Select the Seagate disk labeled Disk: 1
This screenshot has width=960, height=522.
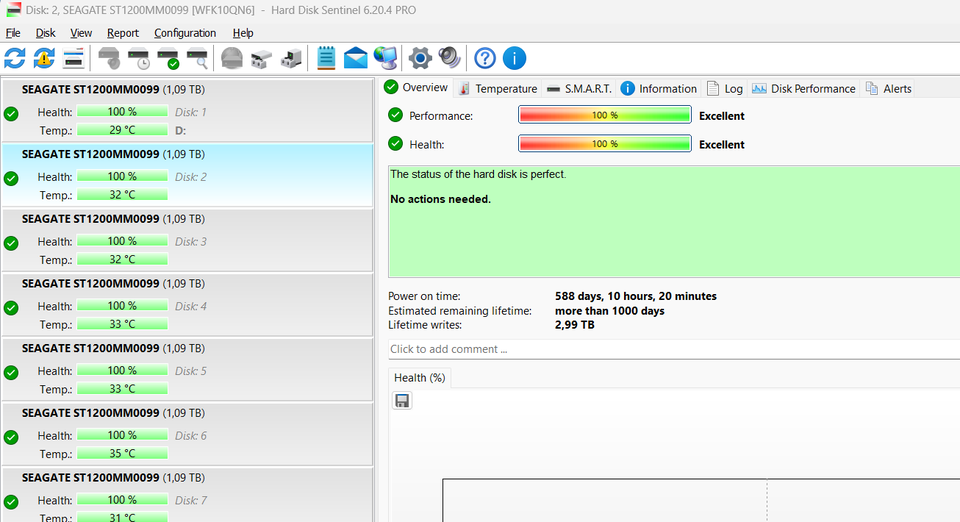(187, 110)
